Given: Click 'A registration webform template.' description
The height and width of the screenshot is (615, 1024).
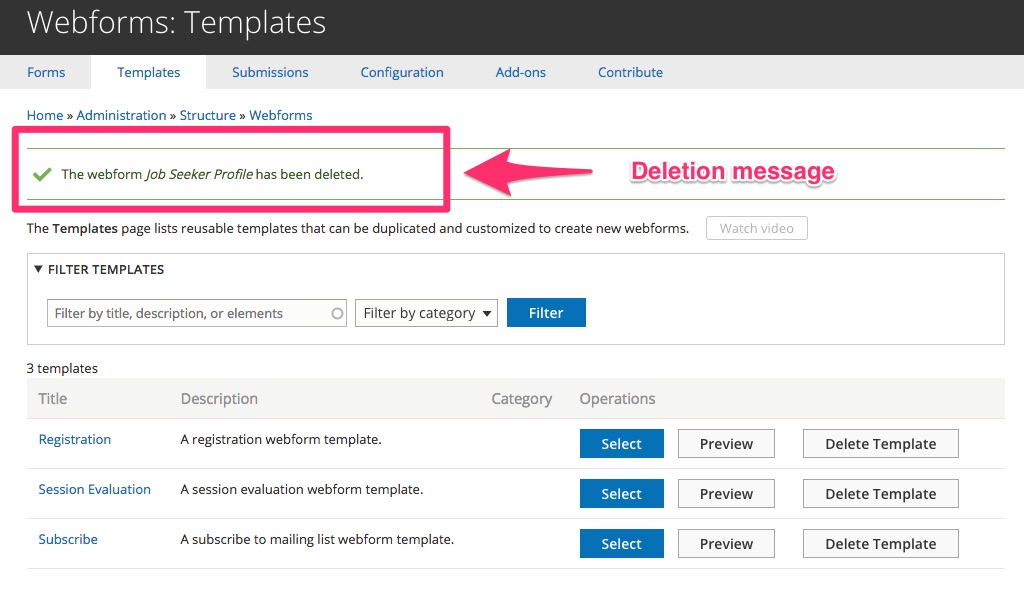Looking at the screenshot, I should click(x=281, y=439).
